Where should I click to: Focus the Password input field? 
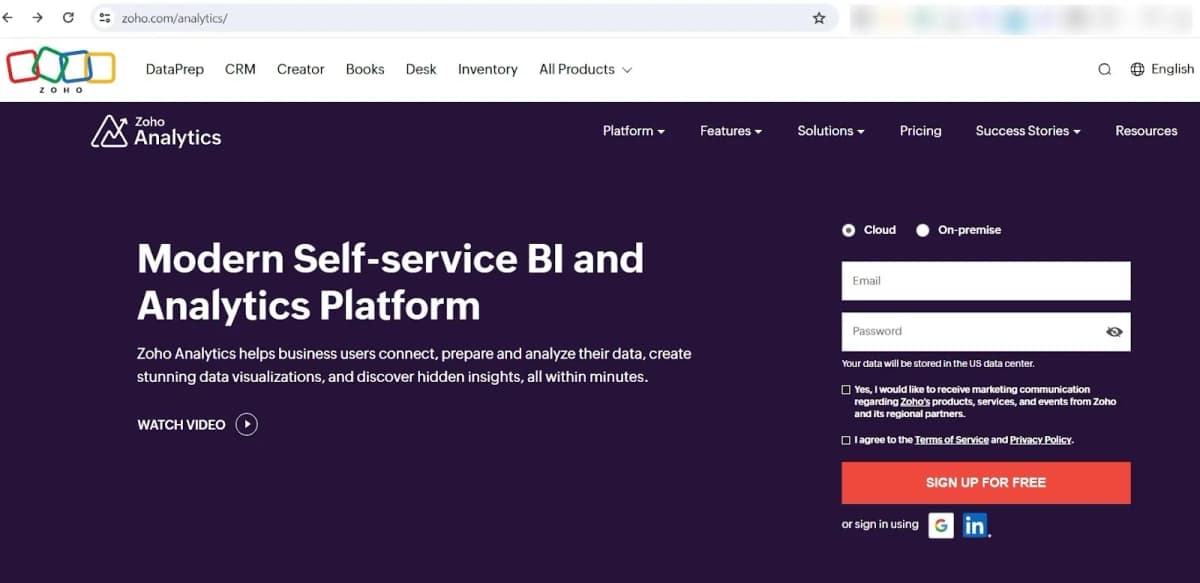[x=986, y=332]
